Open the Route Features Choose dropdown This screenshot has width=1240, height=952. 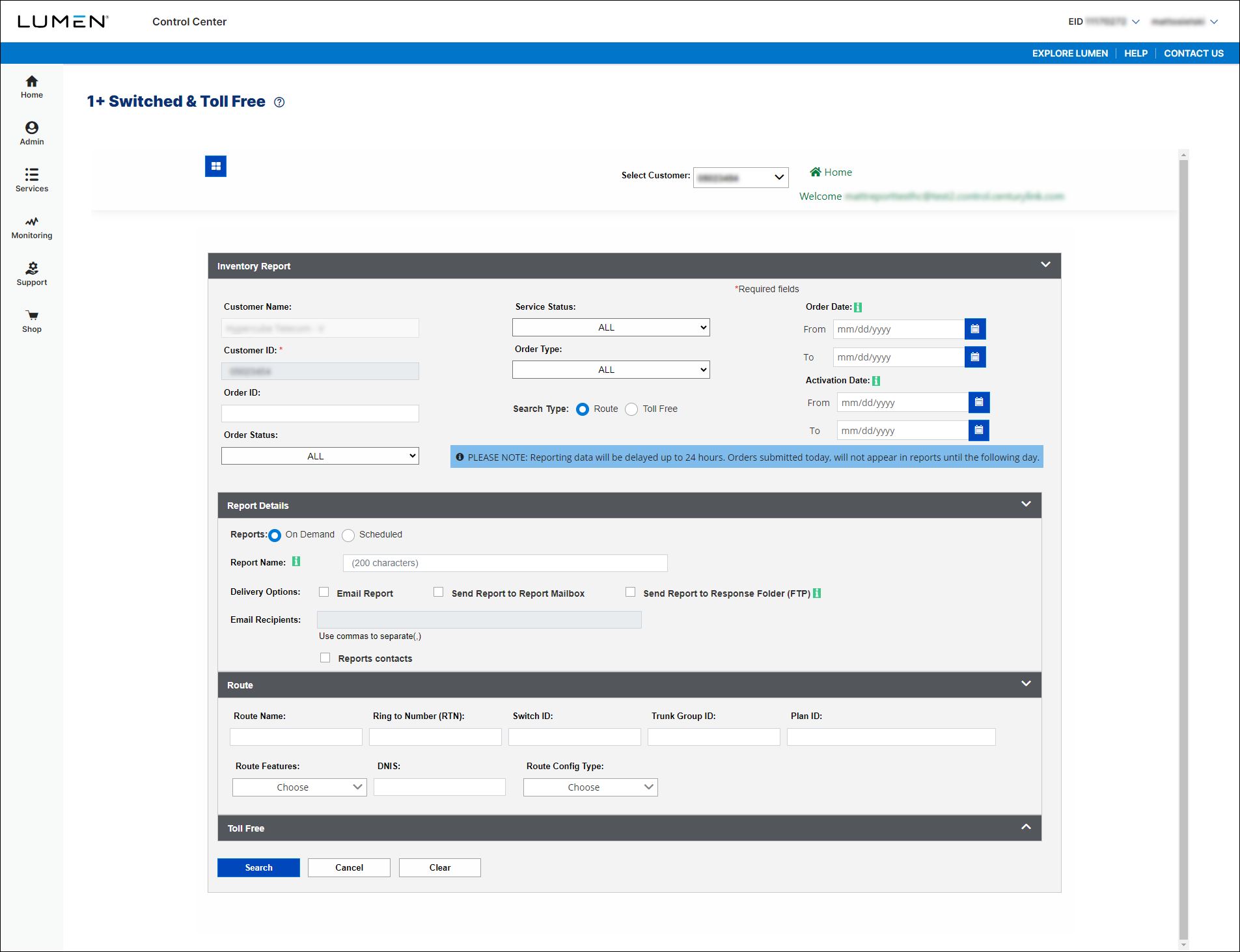click(x=299, y=787)
